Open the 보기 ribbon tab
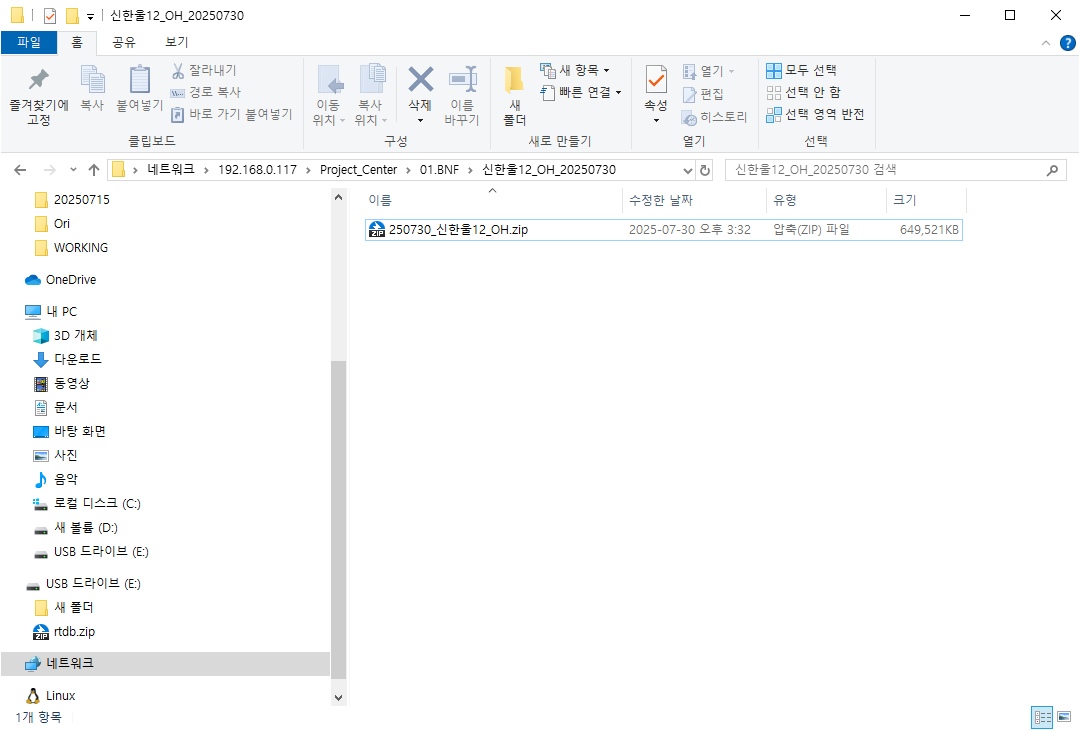Viewport: 1080px width, 730px height. [176, 42]
